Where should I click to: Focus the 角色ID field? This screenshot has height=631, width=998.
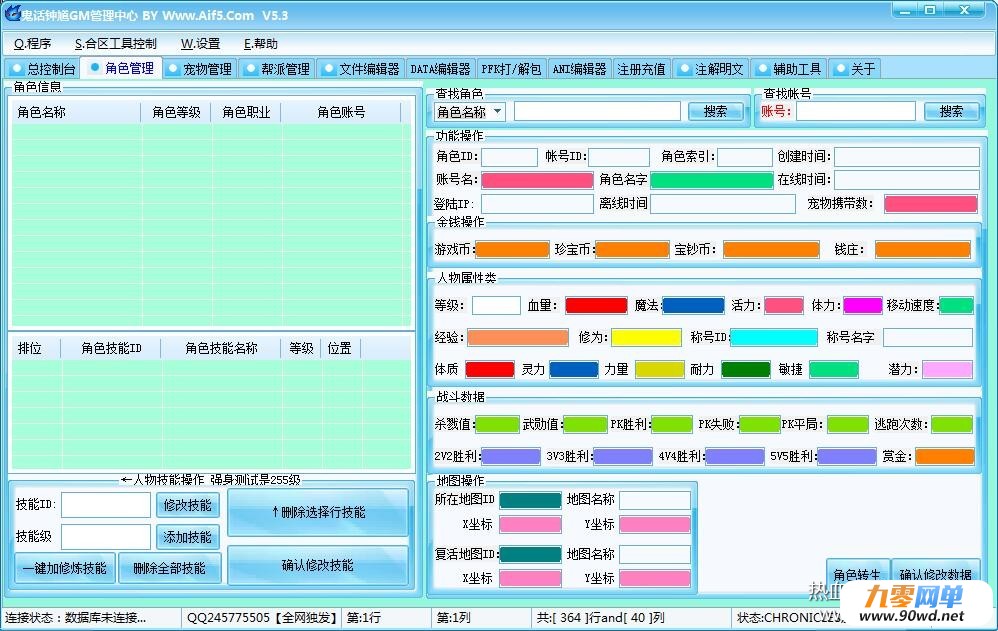pyautogui.click(x=509, y=157)
